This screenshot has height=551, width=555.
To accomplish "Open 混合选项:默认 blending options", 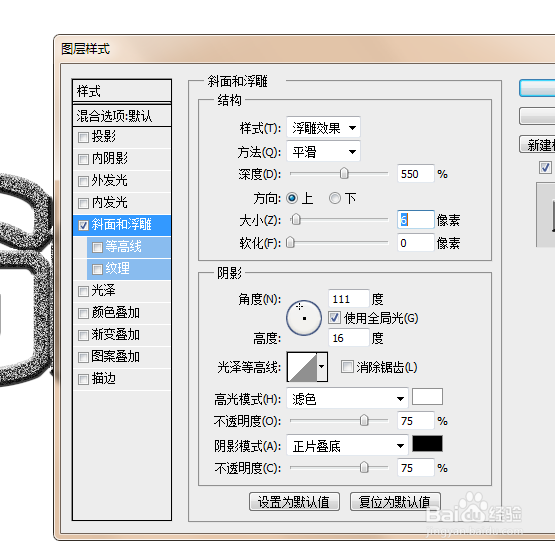I will (122, 116).
